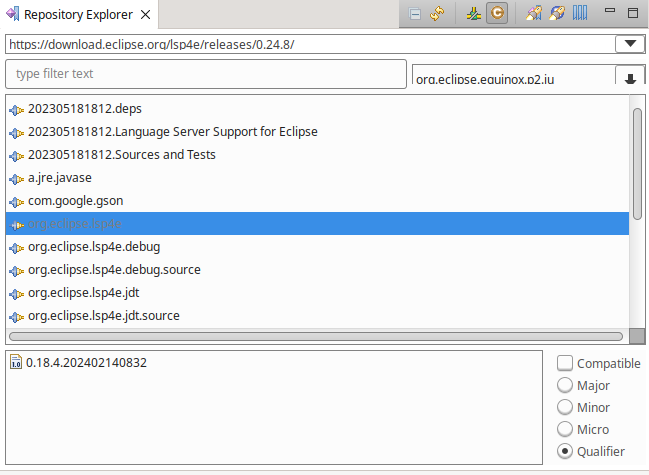Click the horizontal scrollbar of unit list
This screenshot has width=649, height=475.
point(316,336)
